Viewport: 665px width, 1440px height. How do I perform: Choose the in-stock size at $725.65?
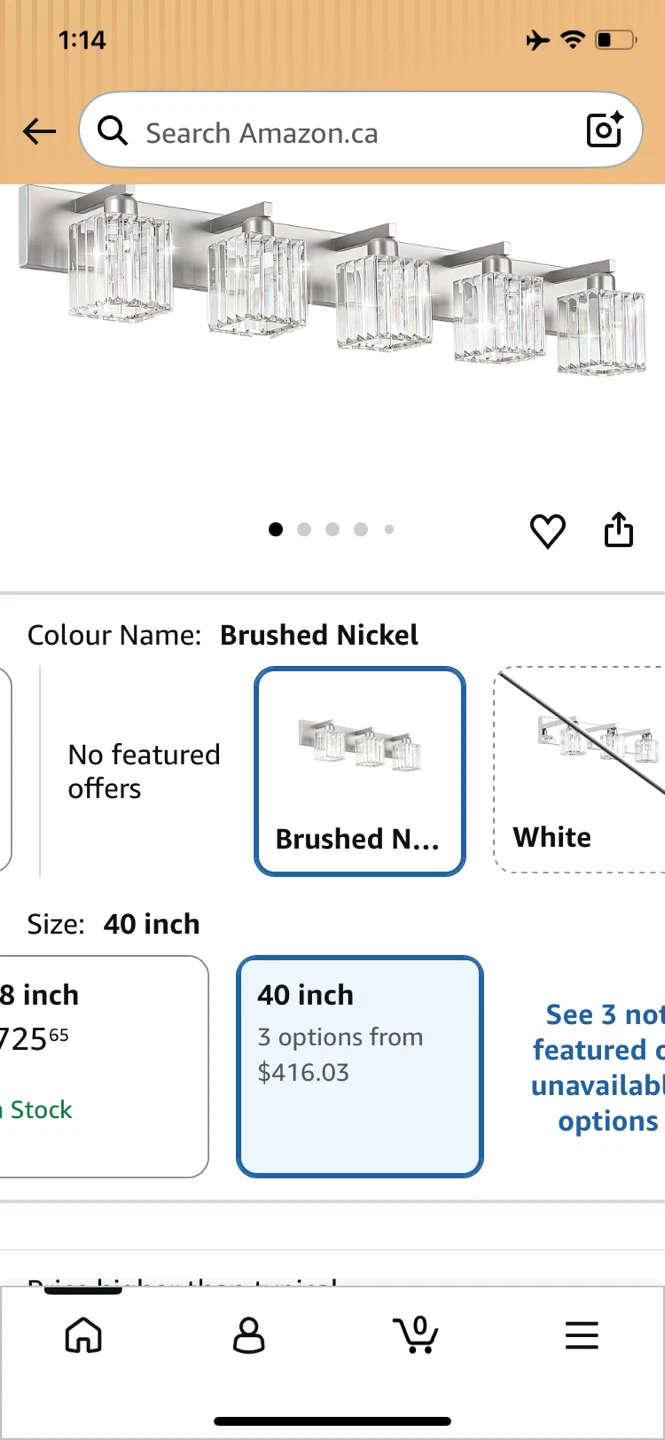[x=104, y=1067]
